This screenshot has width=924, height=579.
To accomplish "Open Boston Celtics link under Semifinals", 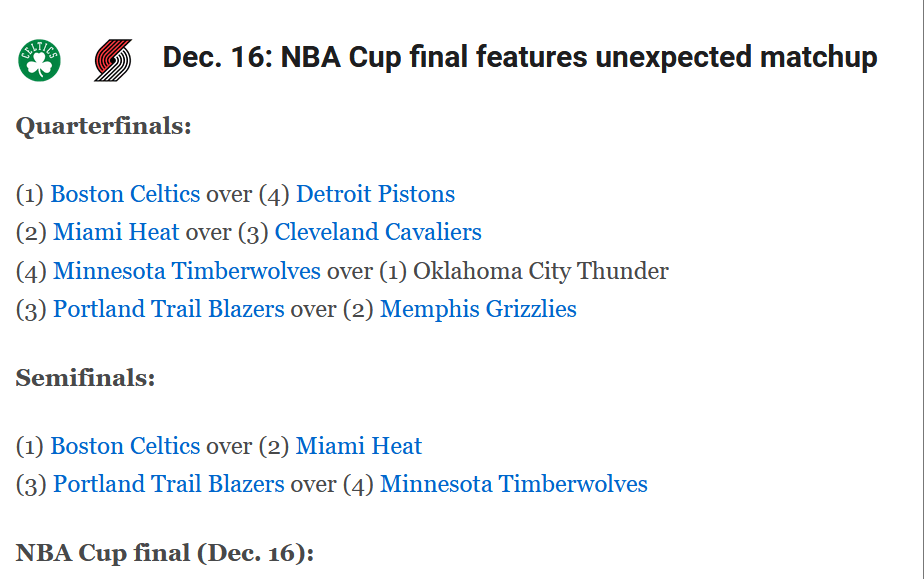I will tap(125, 446).
